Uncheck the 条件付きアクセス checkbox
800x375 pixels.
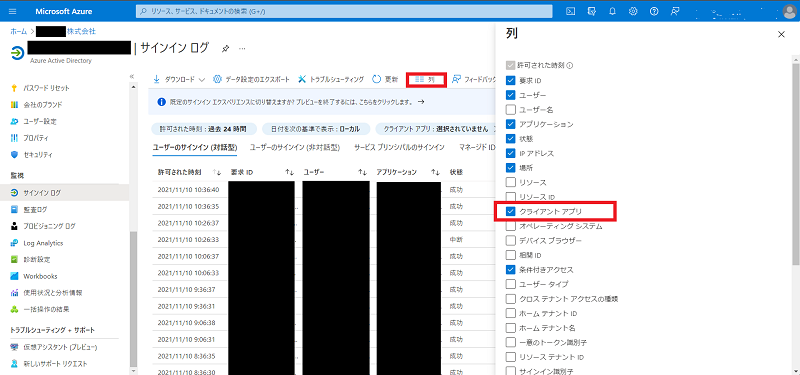(x=511, y=269)
